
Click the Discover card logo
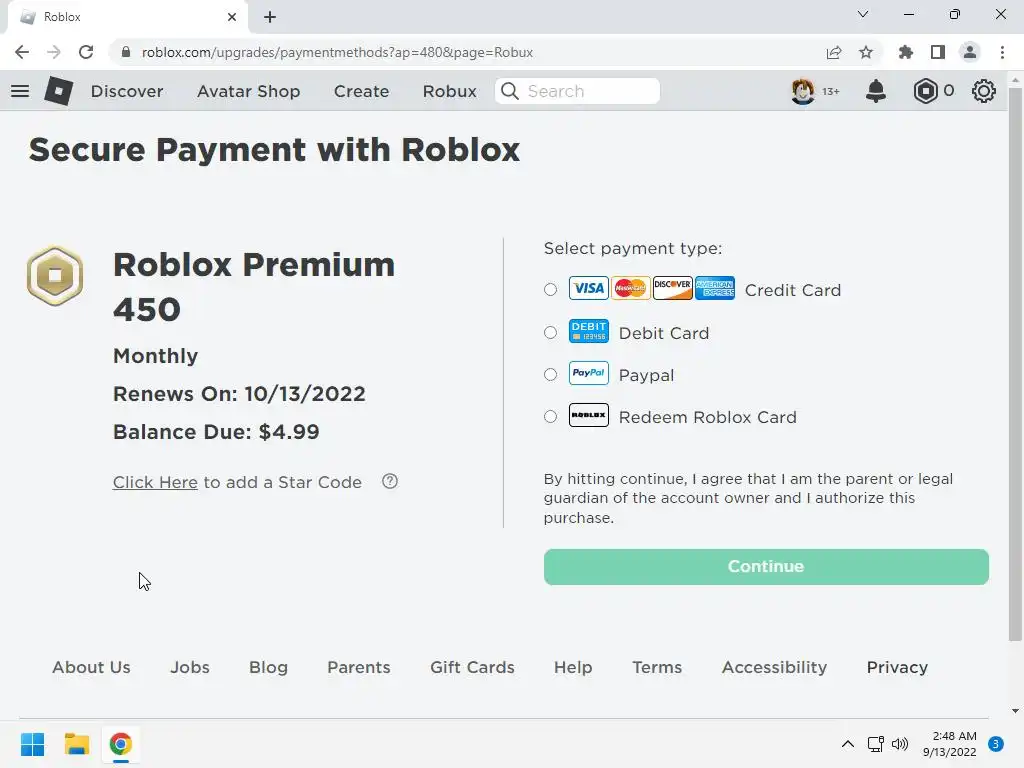click(673, 288)
